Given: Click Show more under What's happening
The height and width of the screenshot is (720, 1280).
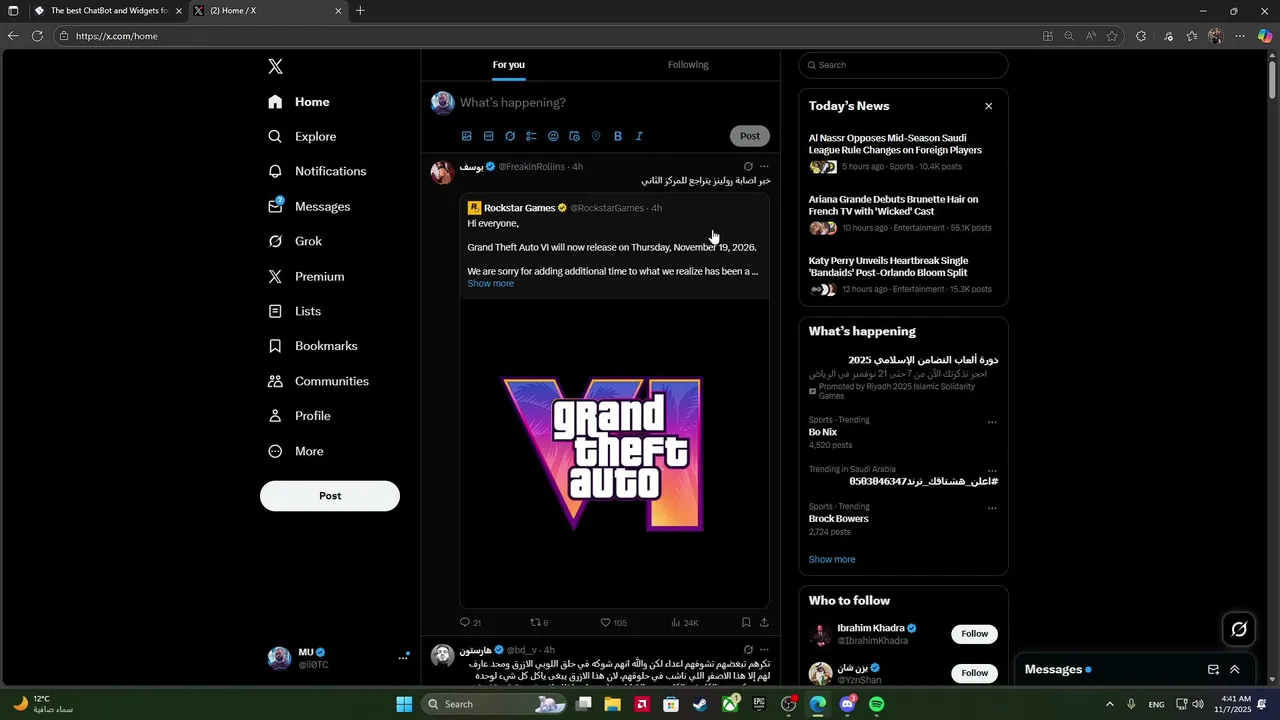Looking at the screenshot, I should click(832, 559).
